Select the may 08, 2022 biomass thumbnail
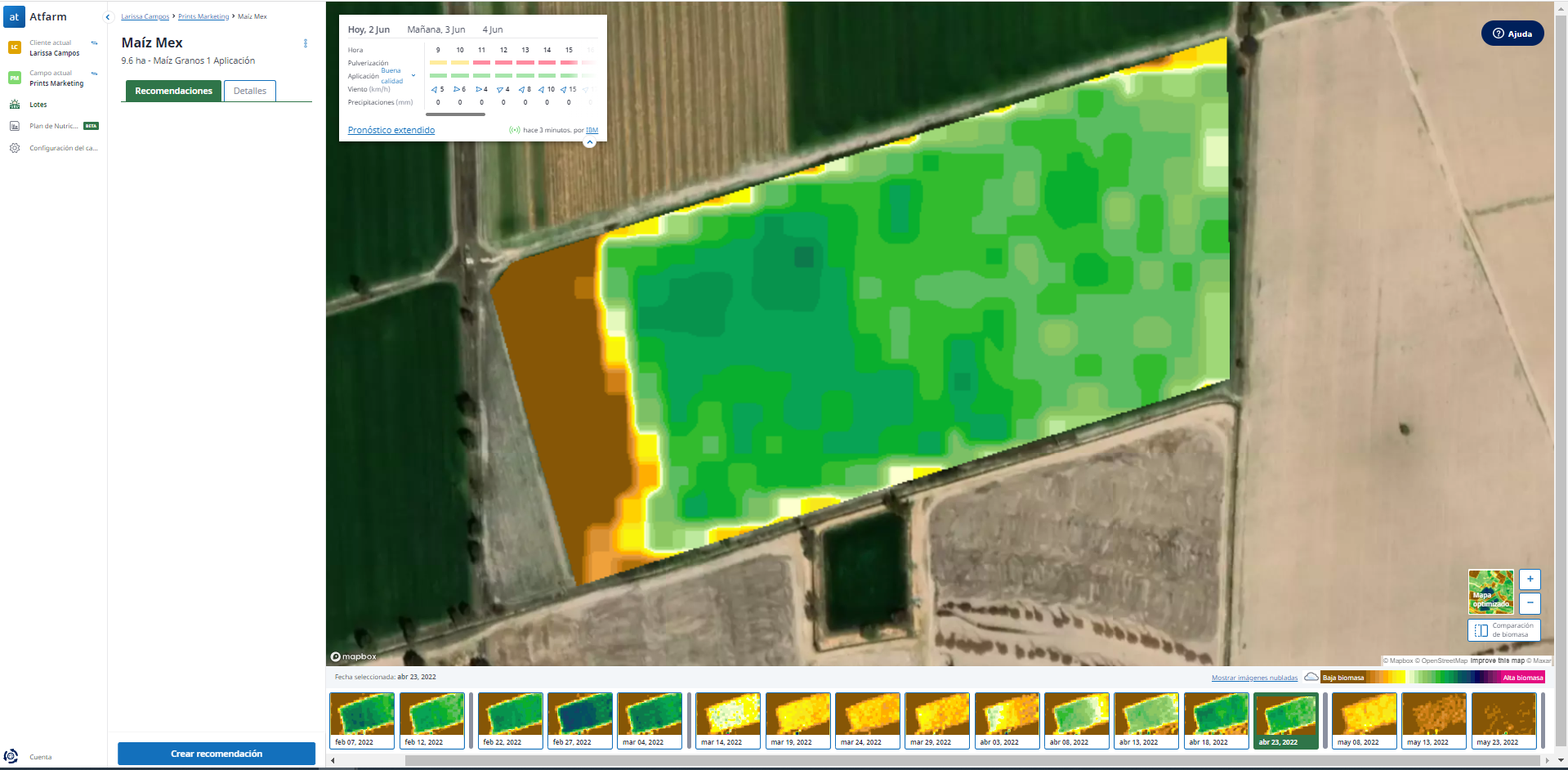 pos(1364,720)
